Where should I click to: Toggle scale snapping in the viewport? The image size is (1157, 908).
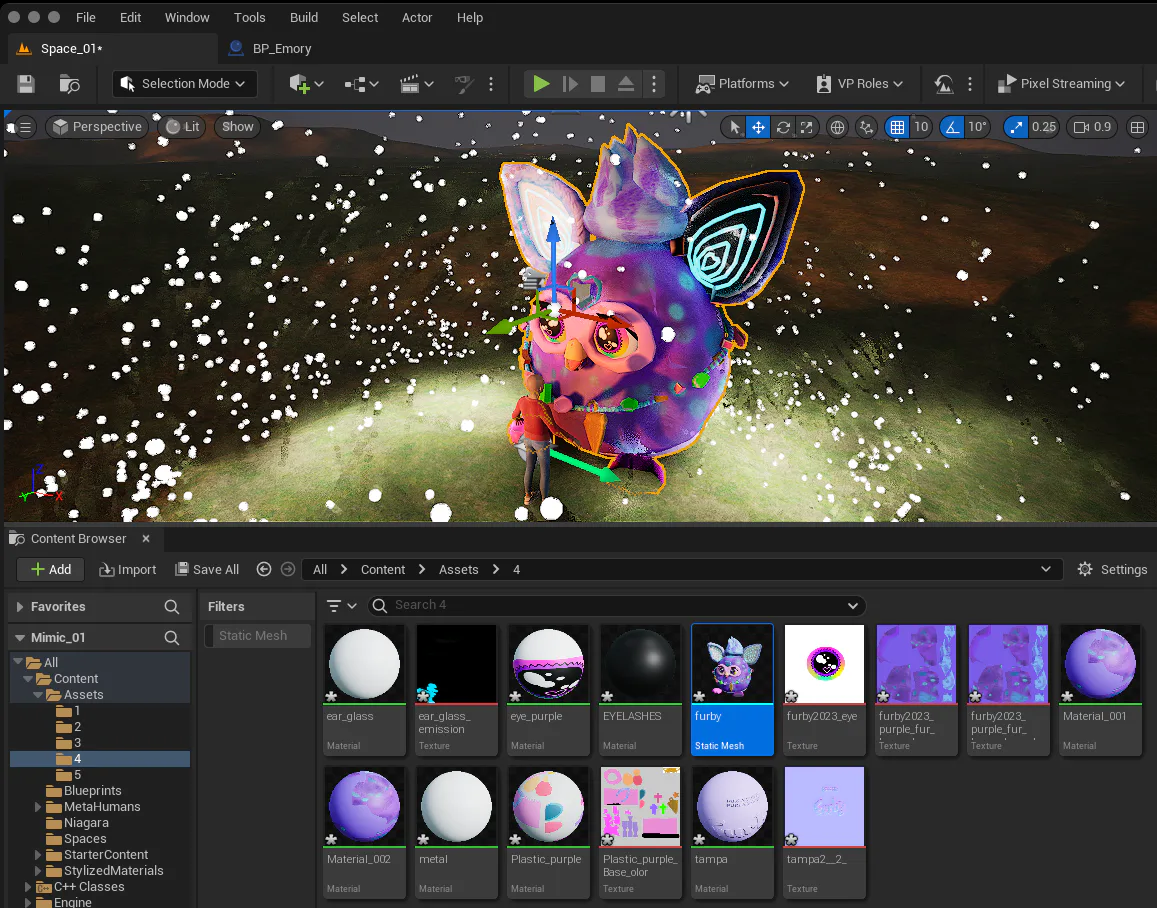click(1017, 127)
